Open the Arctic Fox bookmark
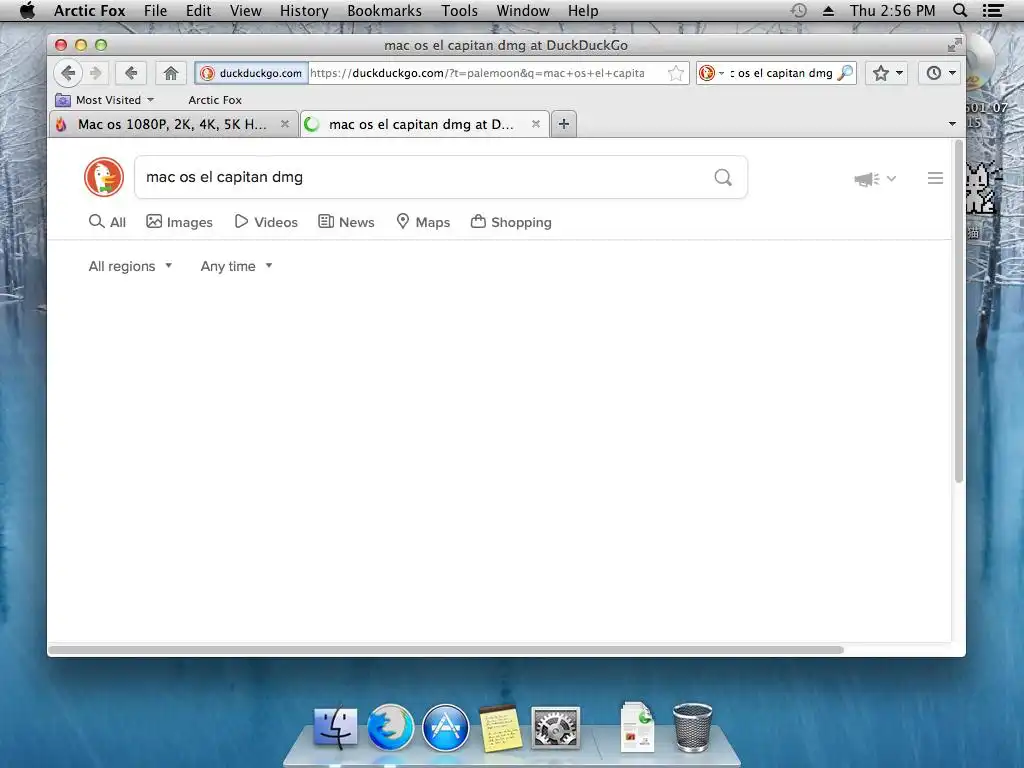 pyautogui.click(x=215, y=100)
